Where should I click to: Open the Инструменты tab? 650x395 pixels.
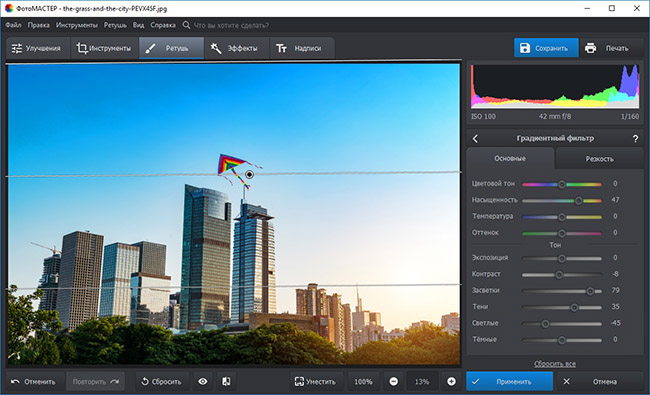(x=104, y=48)
